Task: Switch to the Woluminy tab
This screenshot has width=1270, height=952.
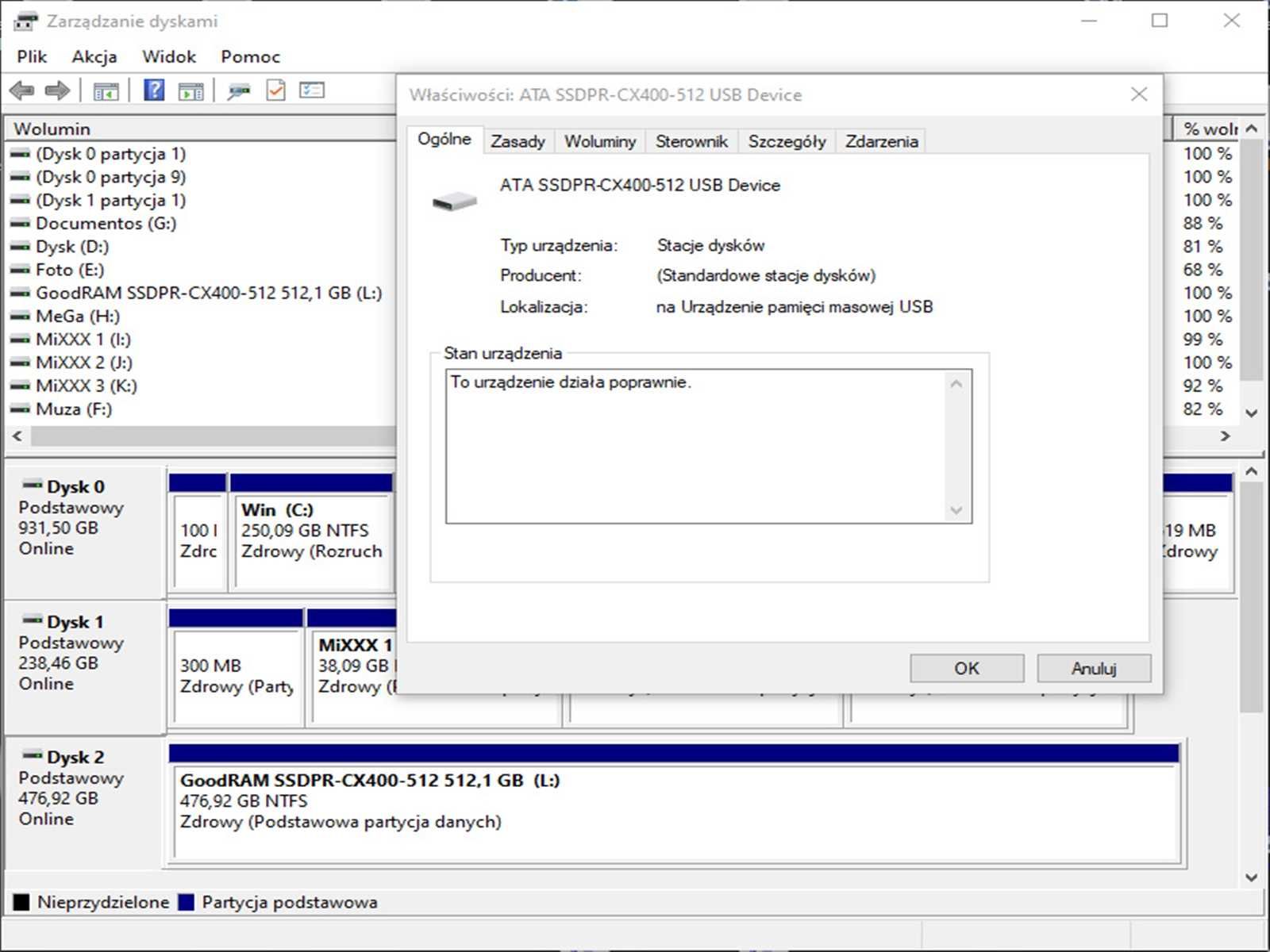Action: (600, 141)
